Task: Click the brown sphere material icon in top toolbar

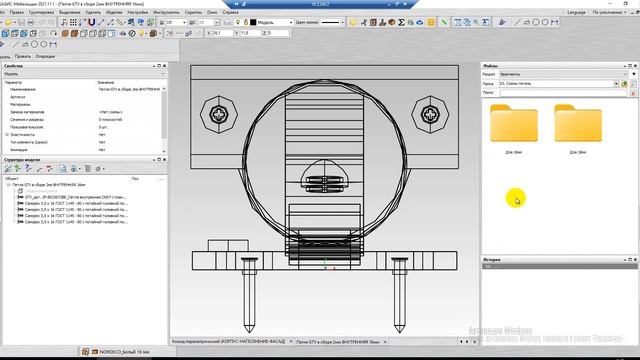Action: (x=392, y=22)
